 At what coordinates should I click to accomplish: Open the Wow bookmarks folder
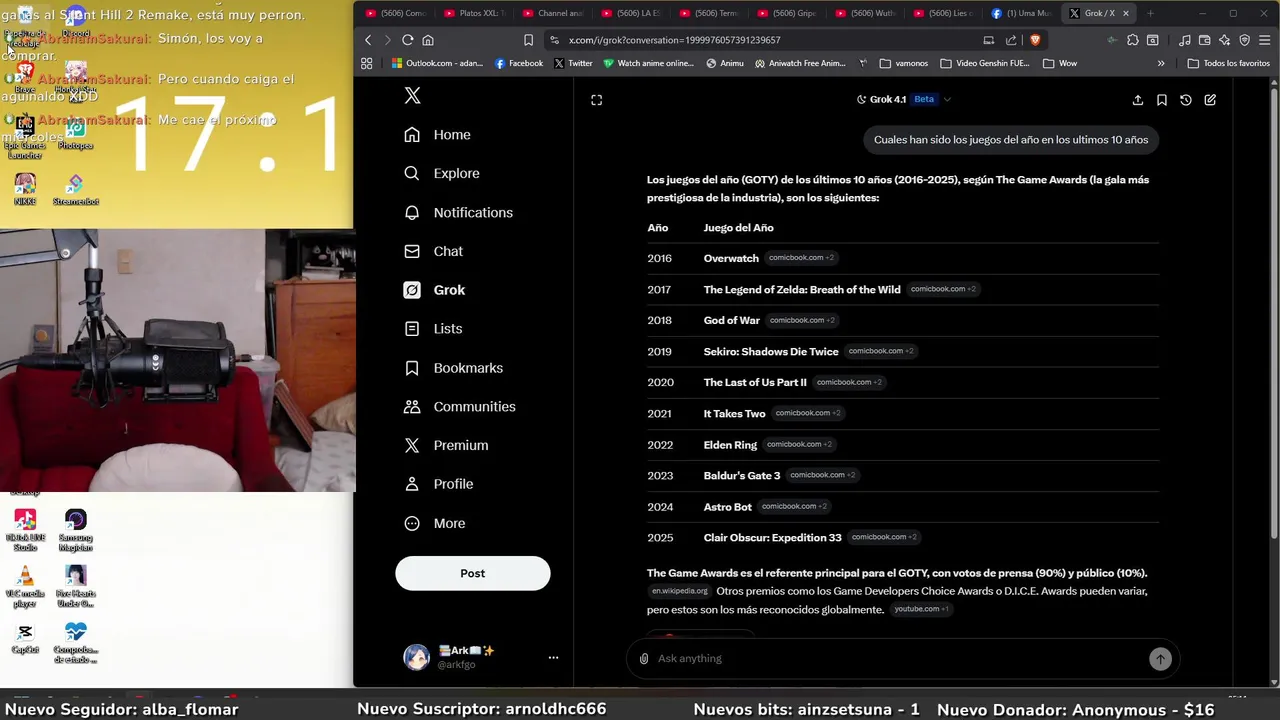pyautogui.click(x=1060, y=63)
